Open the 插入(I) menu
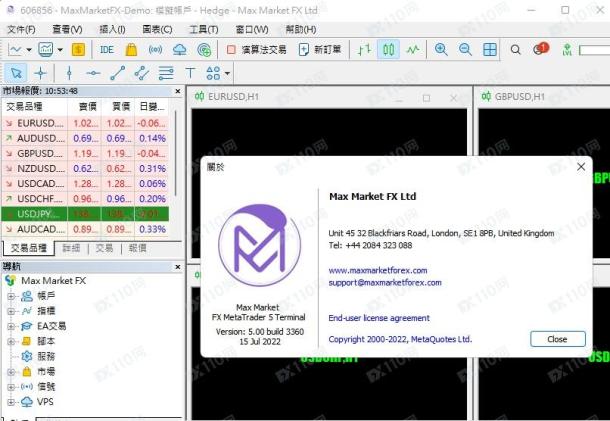Screen dimensions: 610x421 [112, 30]
